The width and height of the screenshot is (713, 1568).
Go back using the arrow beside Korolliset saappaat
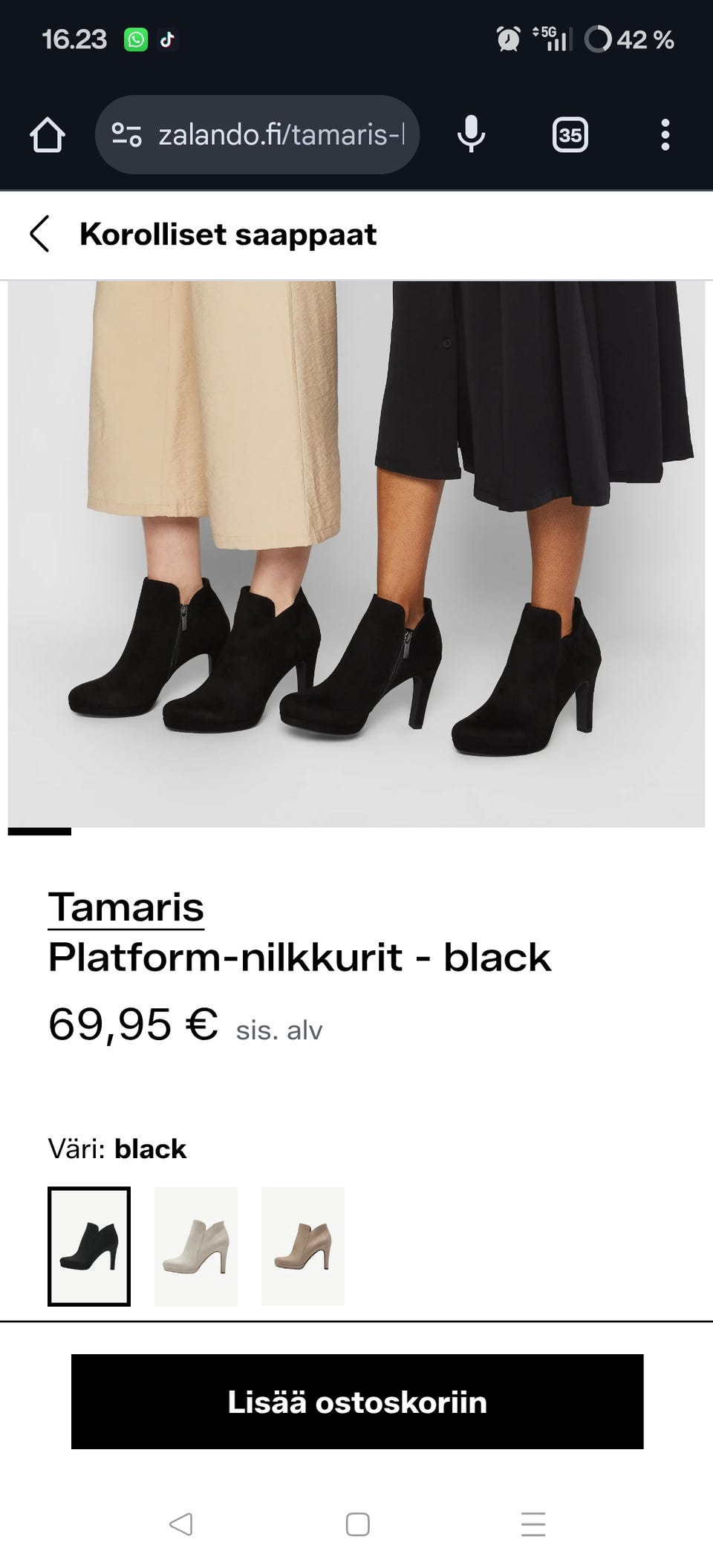point(40,235)
